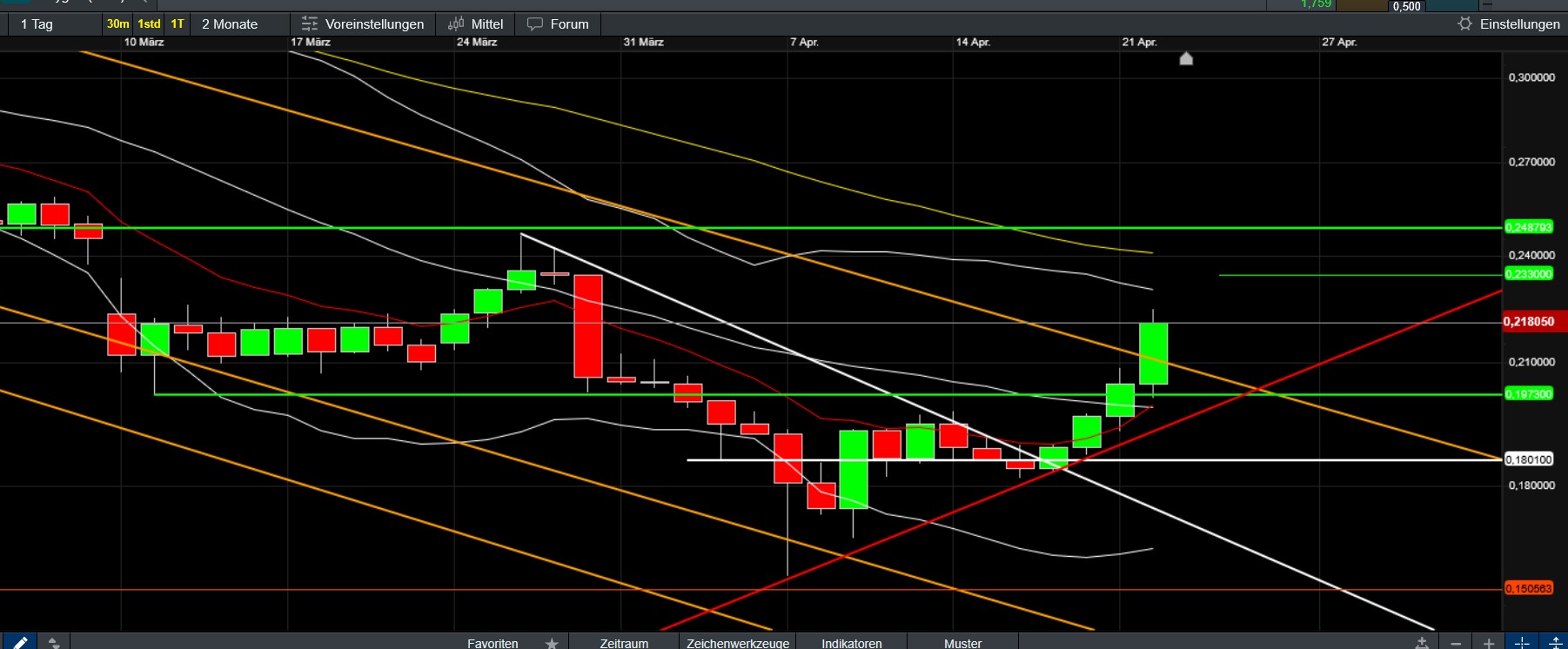Click the 0,248793 green price level label
Image resolution: width=1568 pixels, height=649 pixels.
pos(1529,227)
